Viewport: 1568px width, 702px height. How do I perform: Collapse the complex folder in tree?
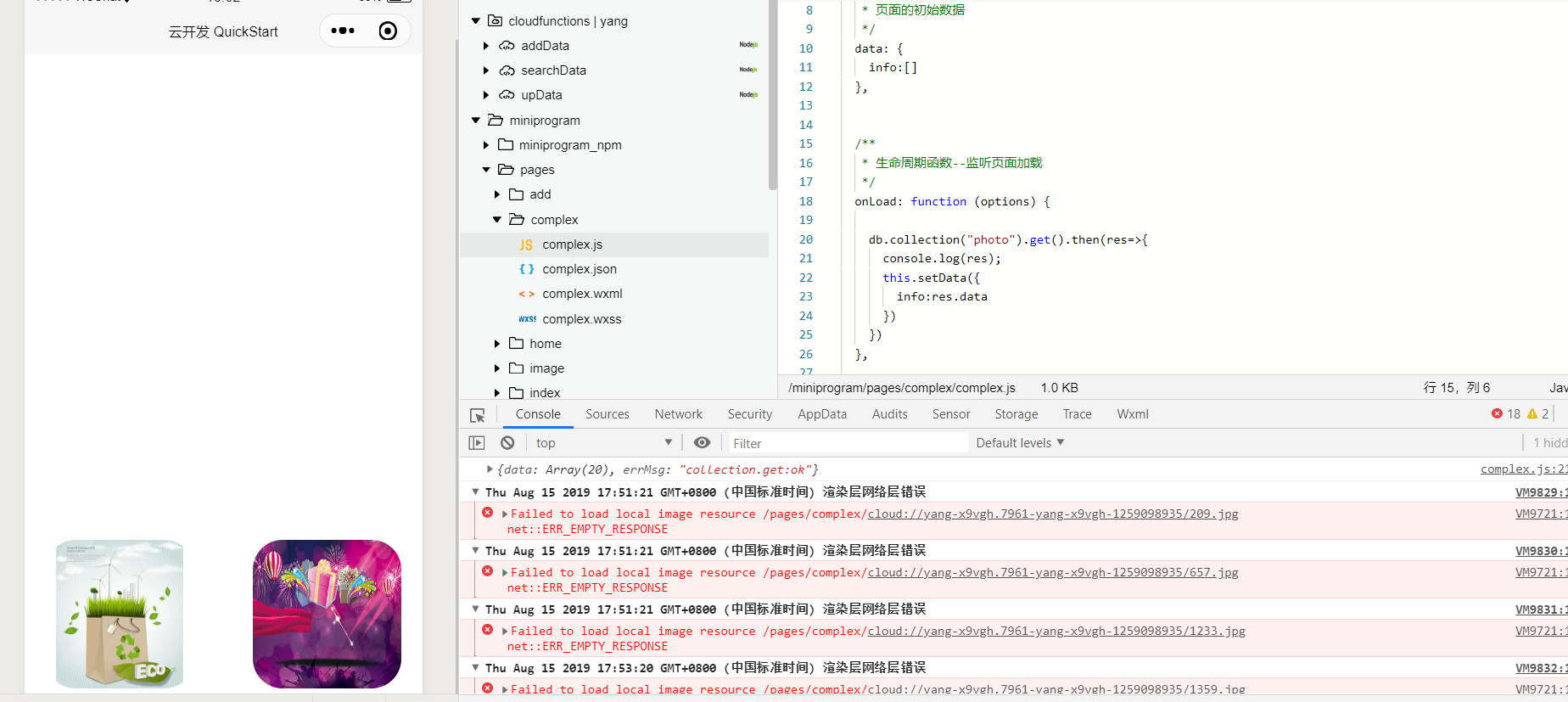click(x=497, y=220)
